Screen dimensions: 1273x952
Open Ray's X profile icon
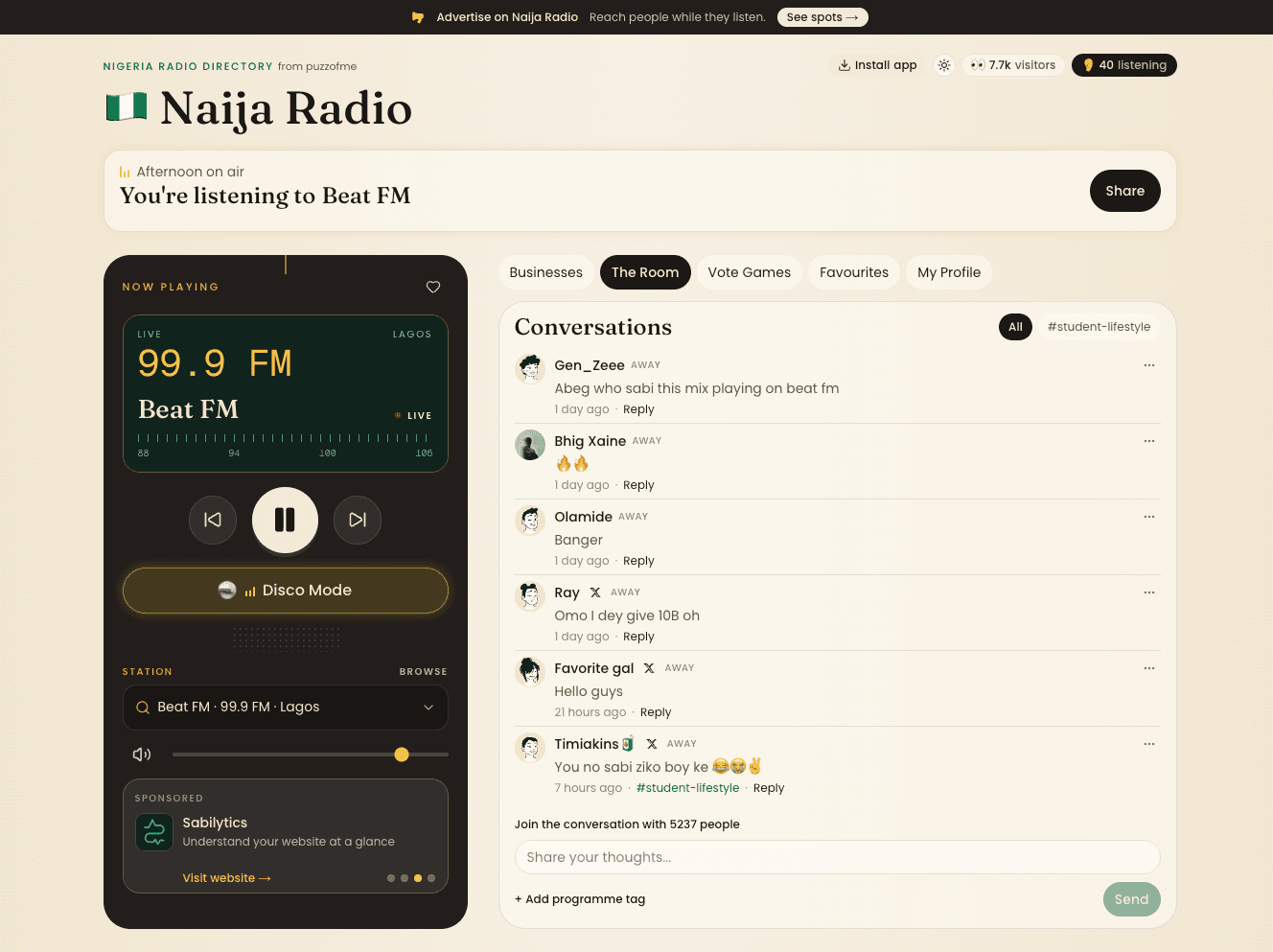click(x=595, y=592)
